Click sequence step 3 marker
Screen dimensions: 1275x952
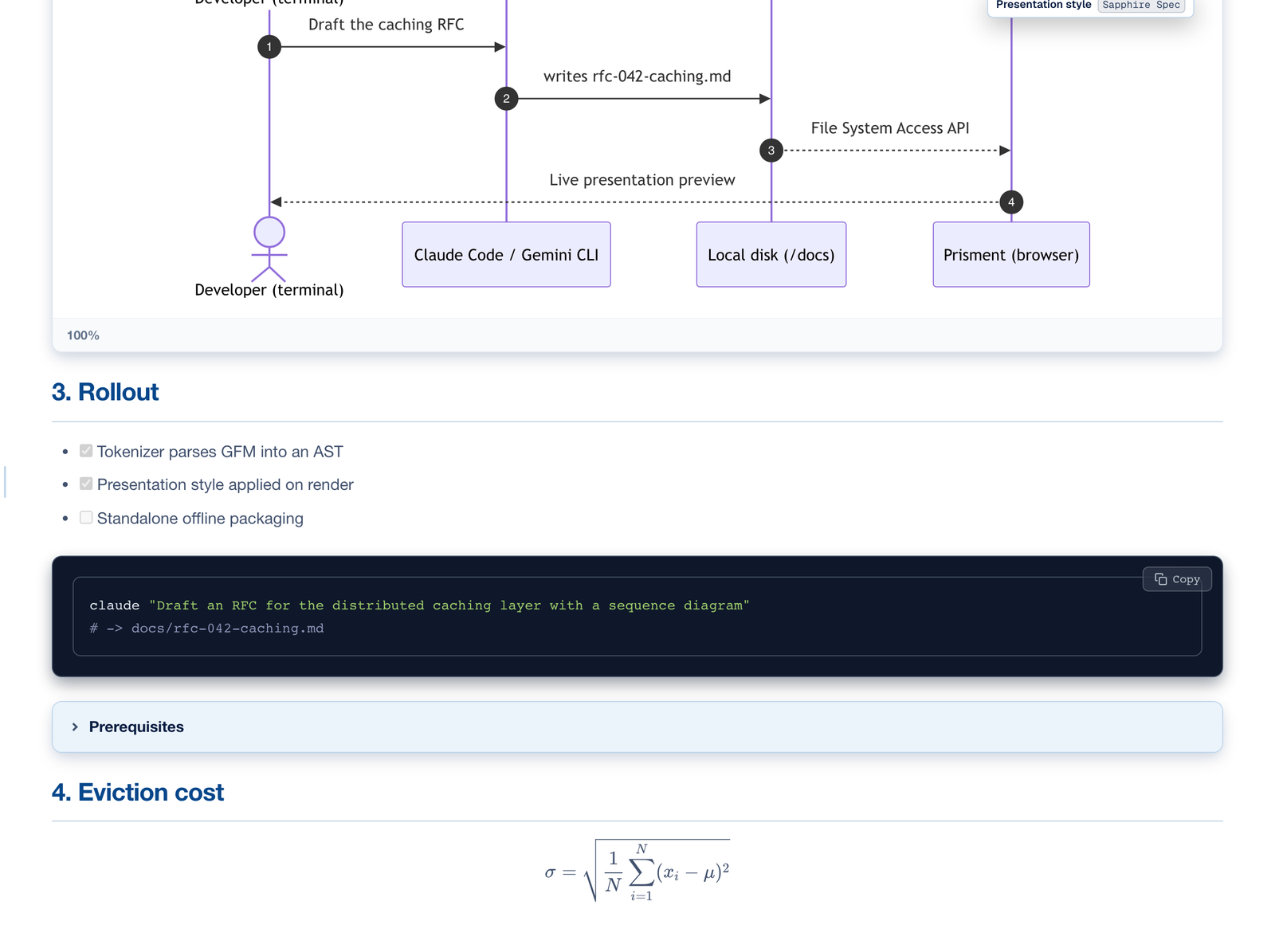pyautogui.click(x=771, y=151)
